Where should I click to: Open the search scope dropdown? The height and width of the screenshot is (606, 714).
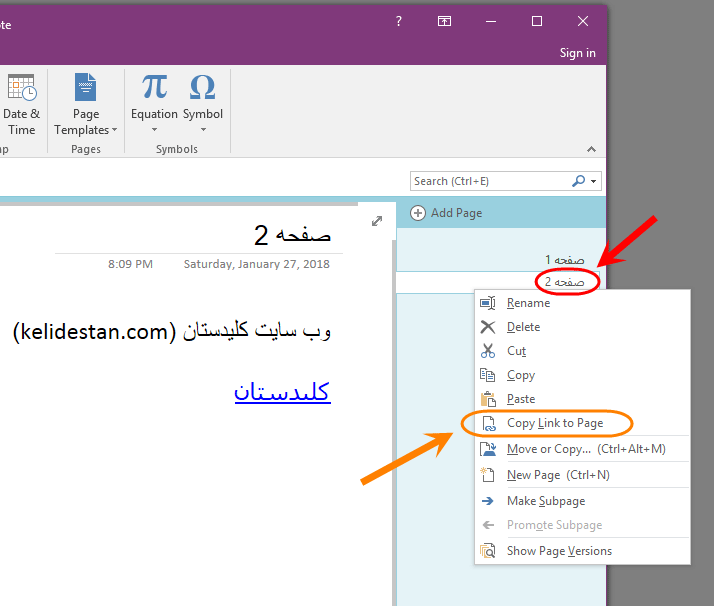[x=593, y=181]
